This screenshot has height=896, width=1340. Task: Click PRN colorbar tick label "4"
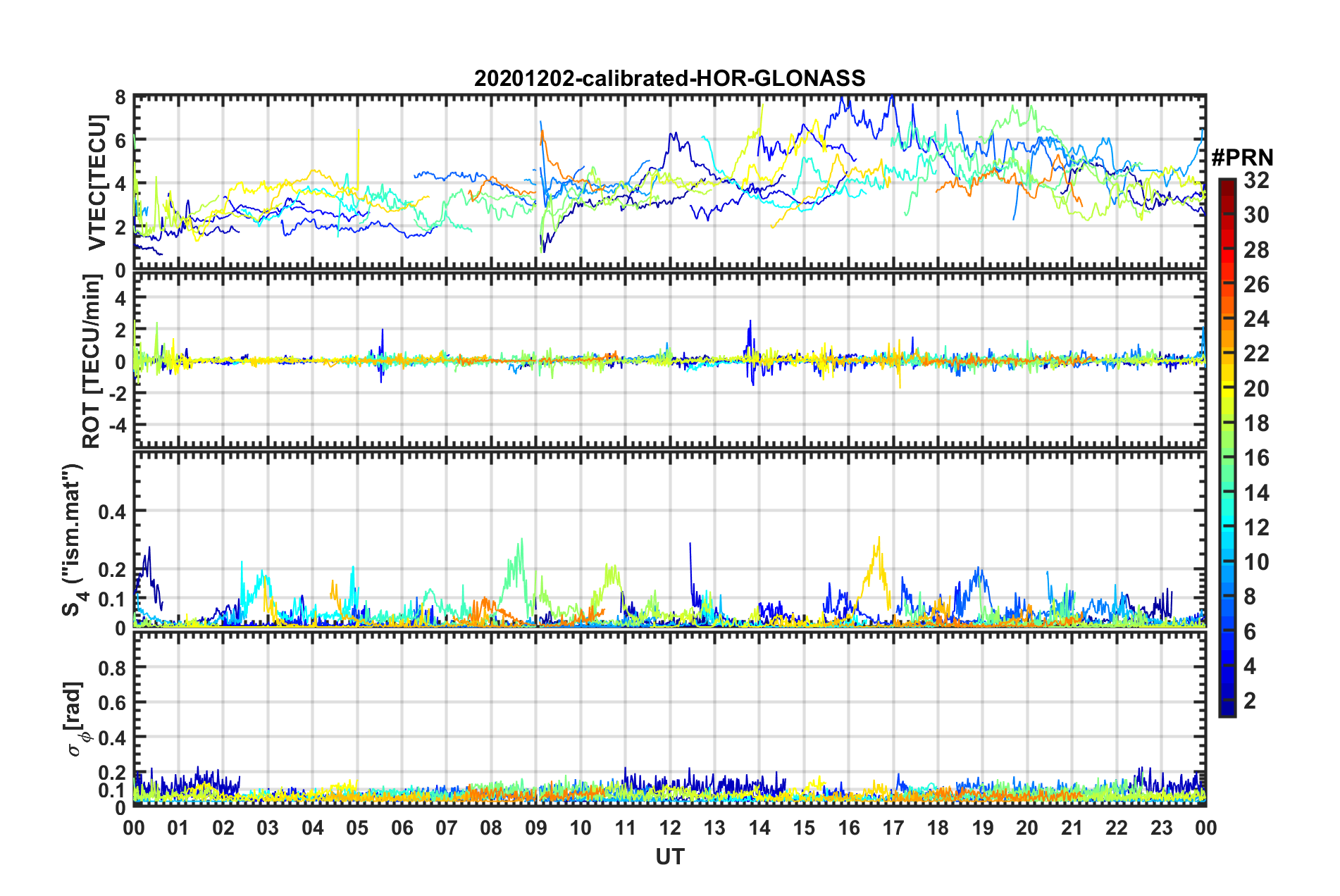pyautogui.click(x=1250, y=666)
